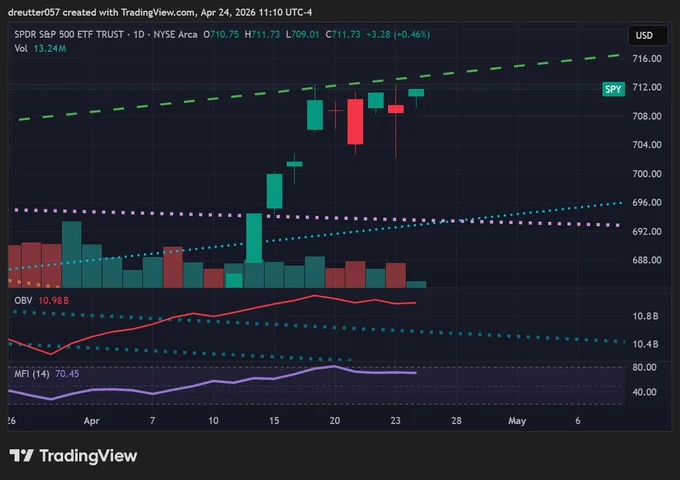Click the latest green candle near 712
The width and height of the screenshot is (680, 480).
(416, 92)
